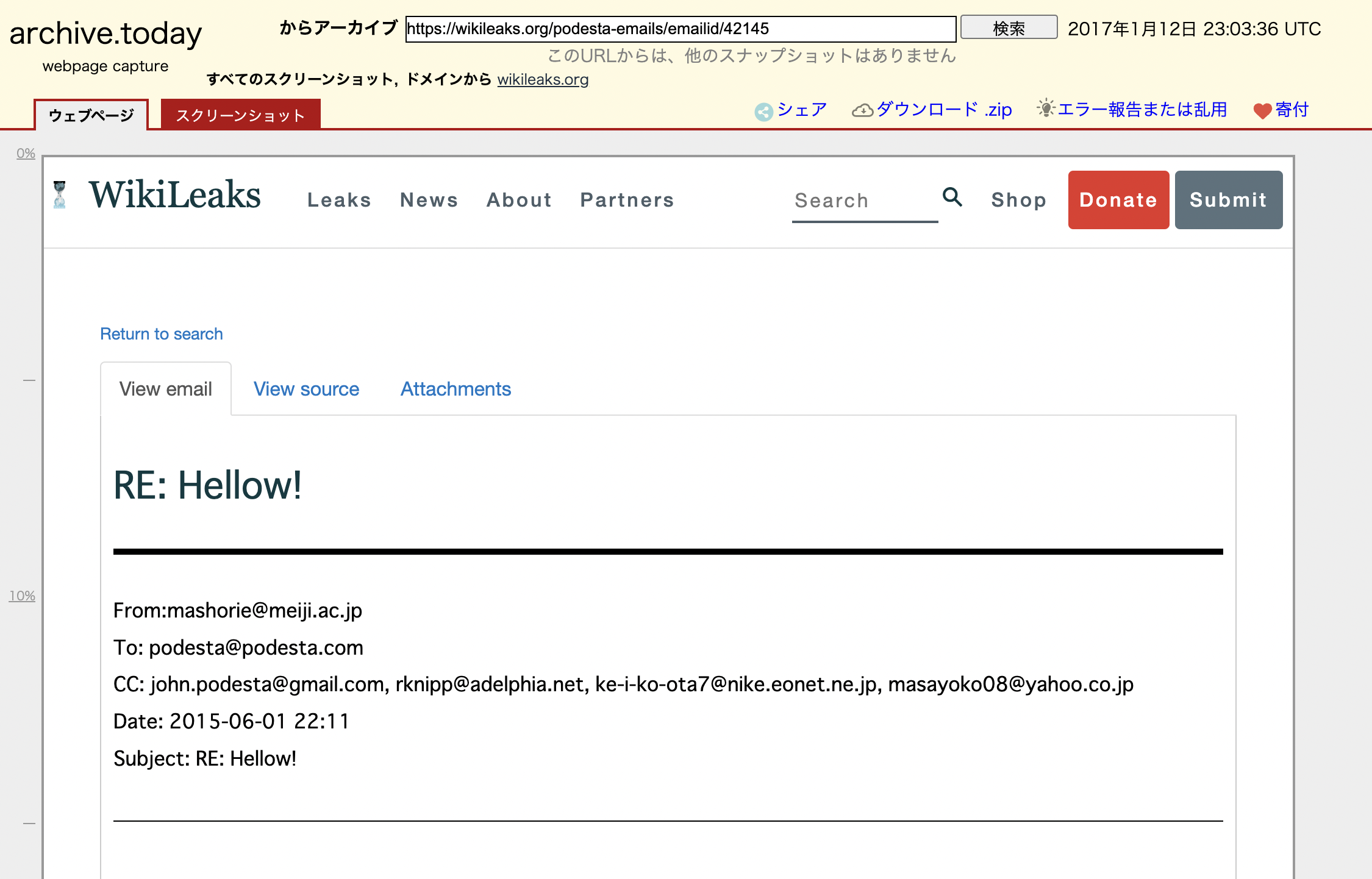Open the Shop link

tap(1019, 200)
